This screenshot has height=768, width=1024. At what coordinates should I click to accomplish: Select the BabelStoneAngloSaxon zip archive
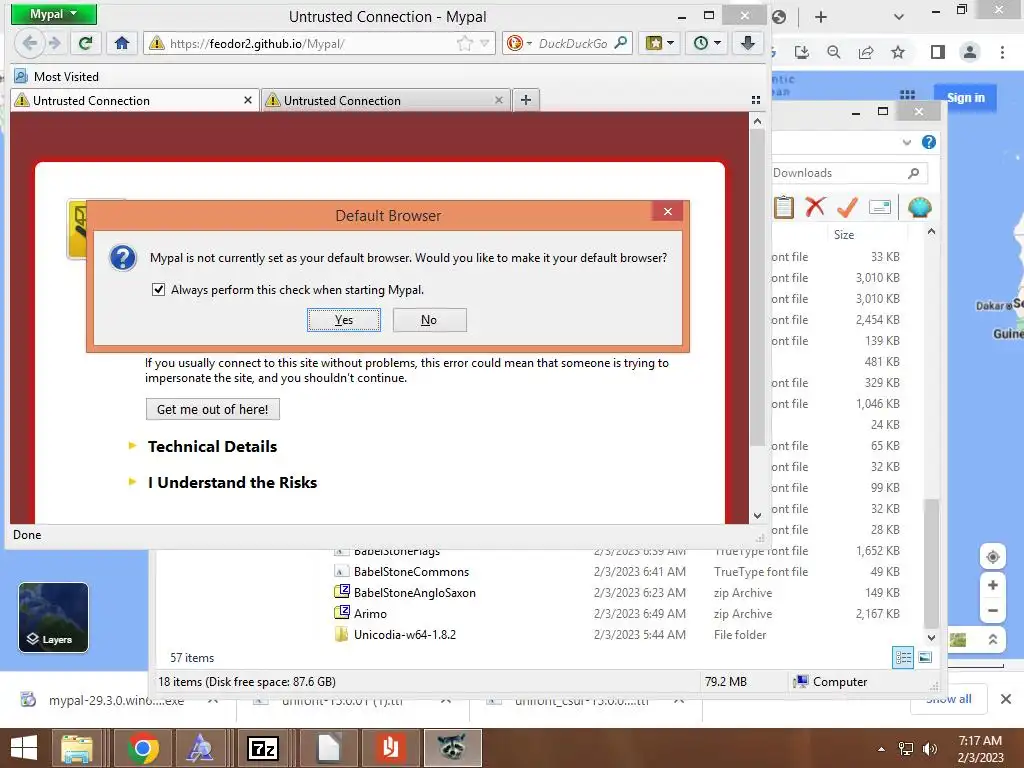(414, 592)
